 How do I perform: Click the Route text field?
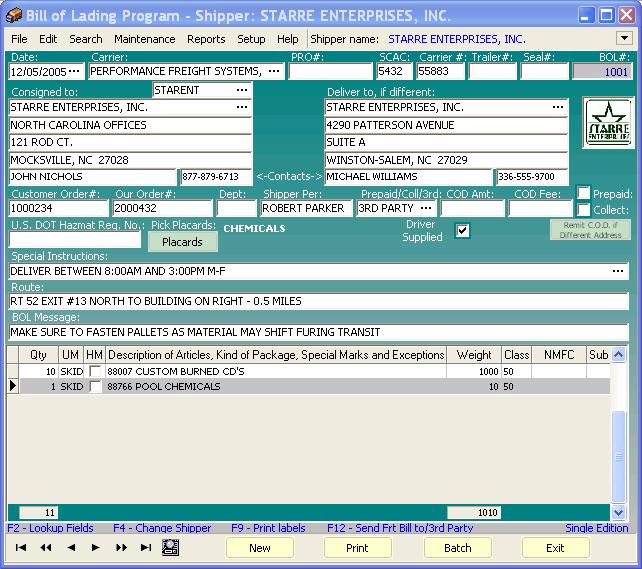tap(319, 301)
